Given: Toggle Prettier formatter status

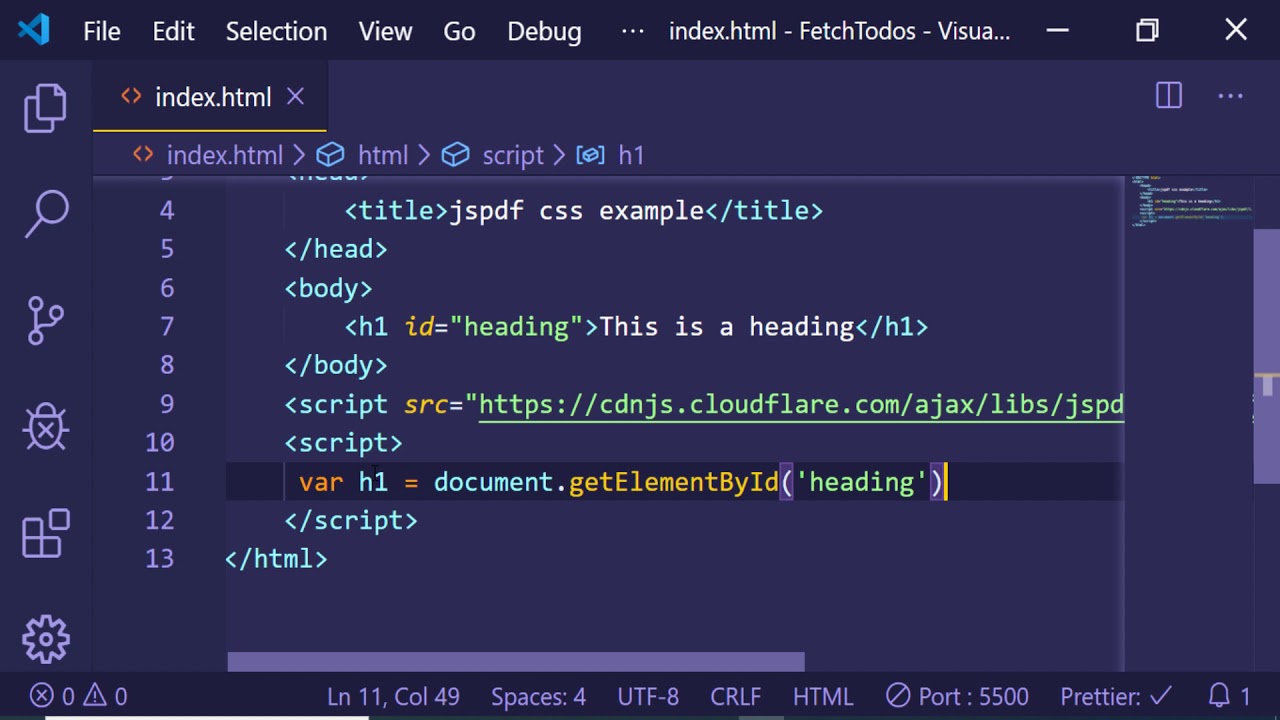Looking at the screenshot, I should [x=1115, y=696].
